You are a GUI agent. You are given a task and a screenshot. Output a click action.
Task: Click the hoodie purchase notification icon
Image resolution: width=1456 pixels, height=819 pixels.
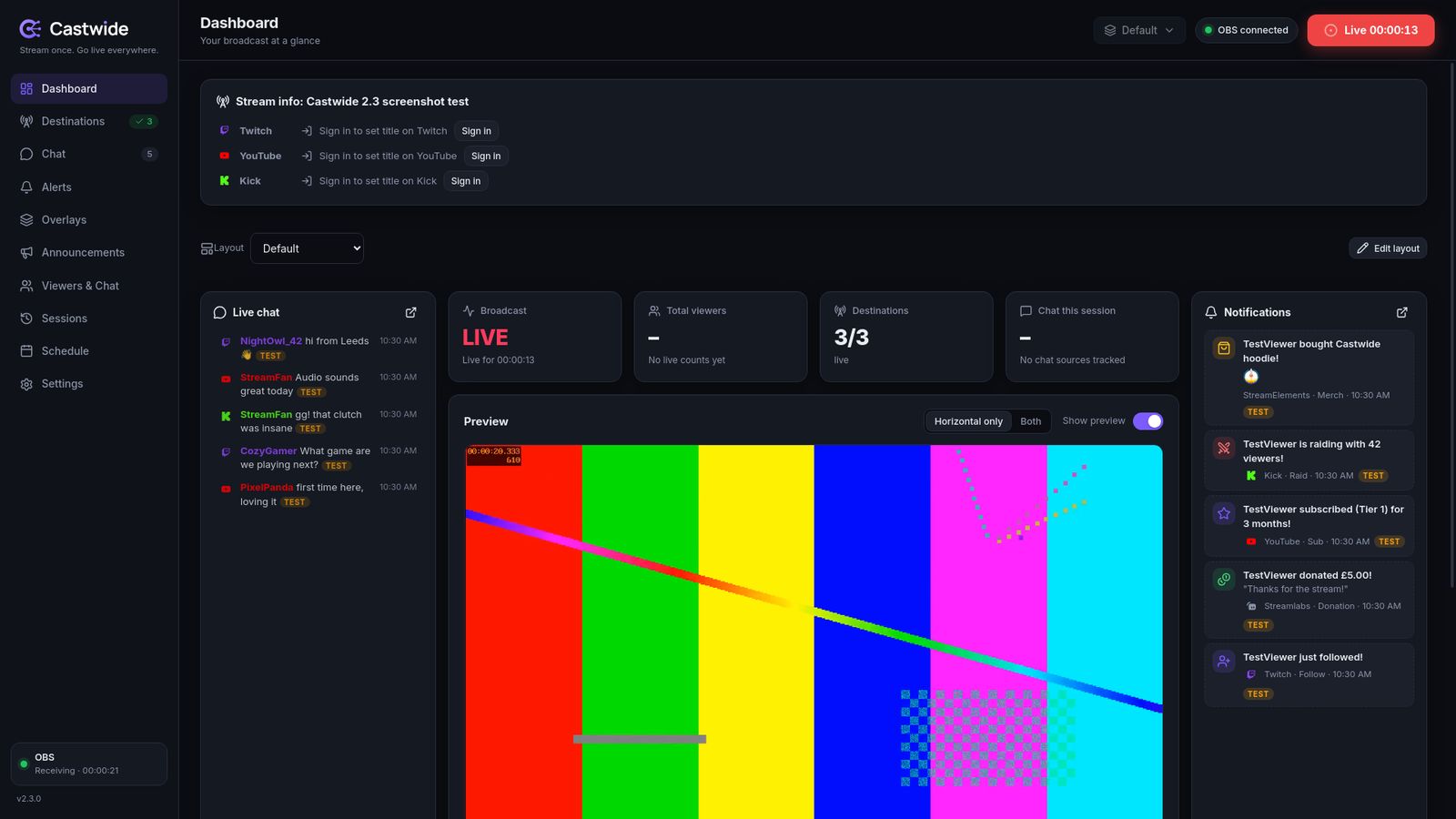tap(1224, 348)
